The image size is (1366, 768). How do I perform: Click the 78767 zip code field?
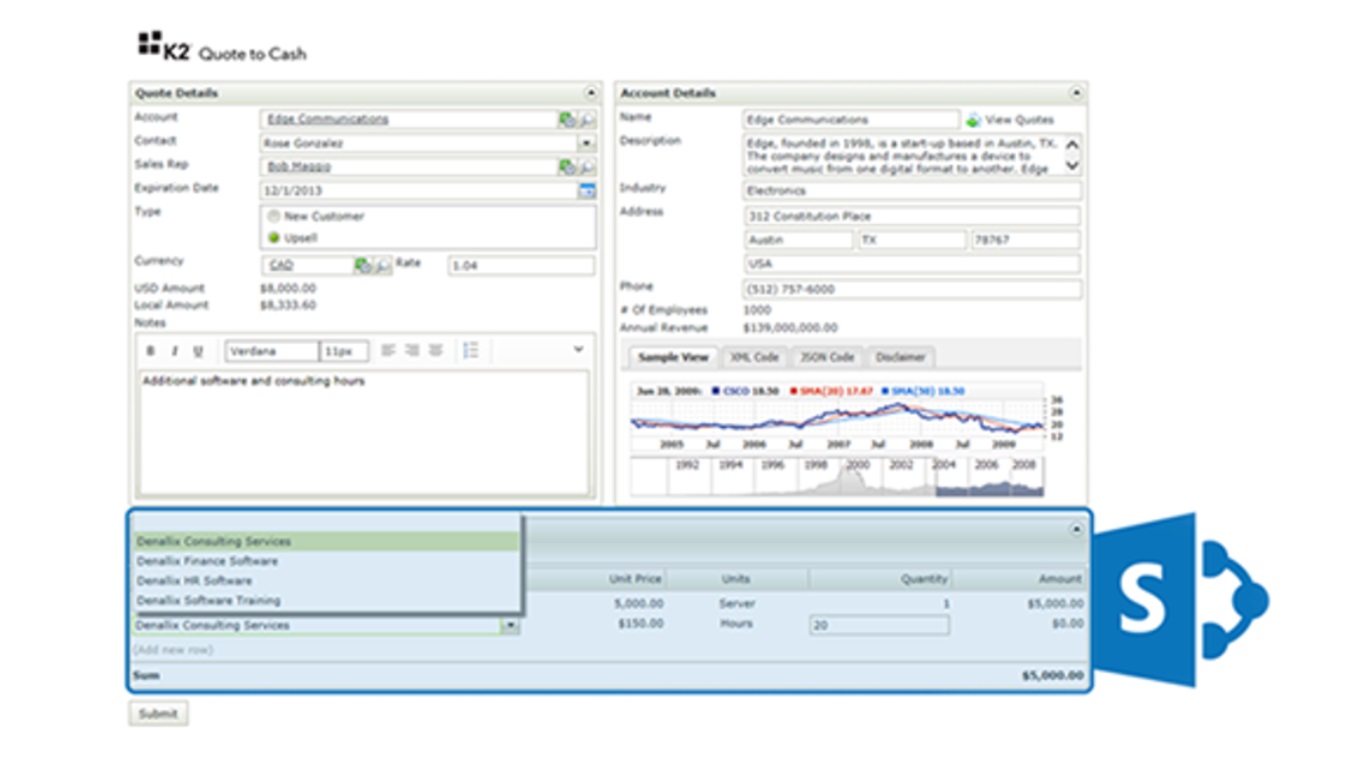(x=1026, y=240)
